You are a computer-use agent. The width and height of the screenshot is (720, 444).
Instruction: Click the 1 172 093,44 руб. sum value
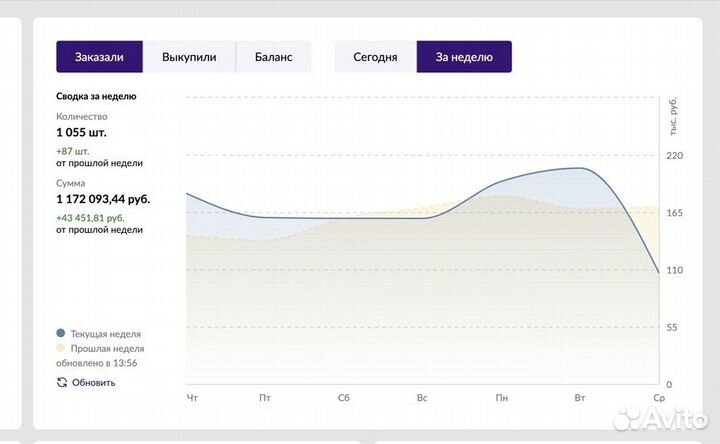[x=103, y=199]
